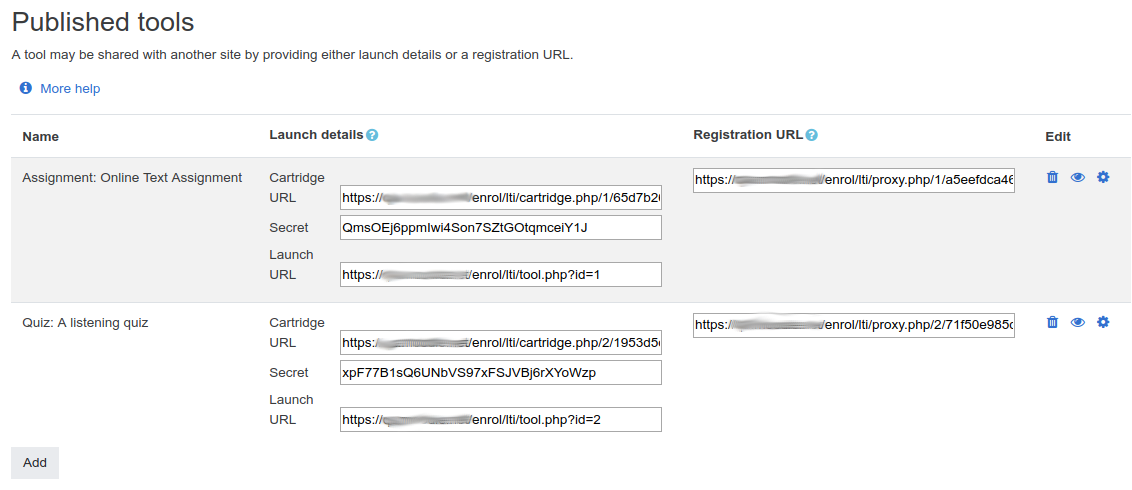Select Launch URL field ending in id=1
This screenshot has height=490, width=1132.
(x=500, y=275)
